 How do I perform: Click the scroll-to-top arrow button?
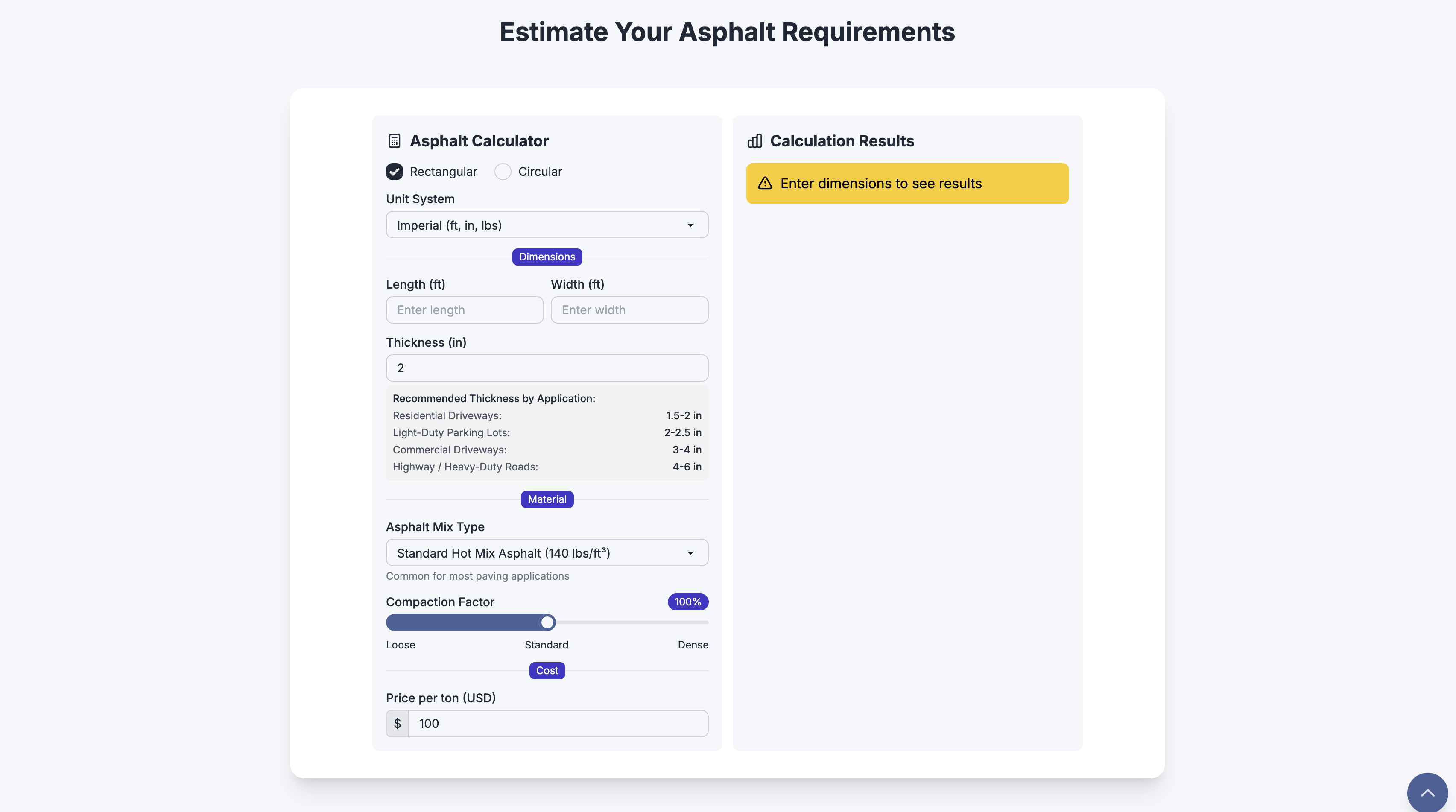(1427, 793)
